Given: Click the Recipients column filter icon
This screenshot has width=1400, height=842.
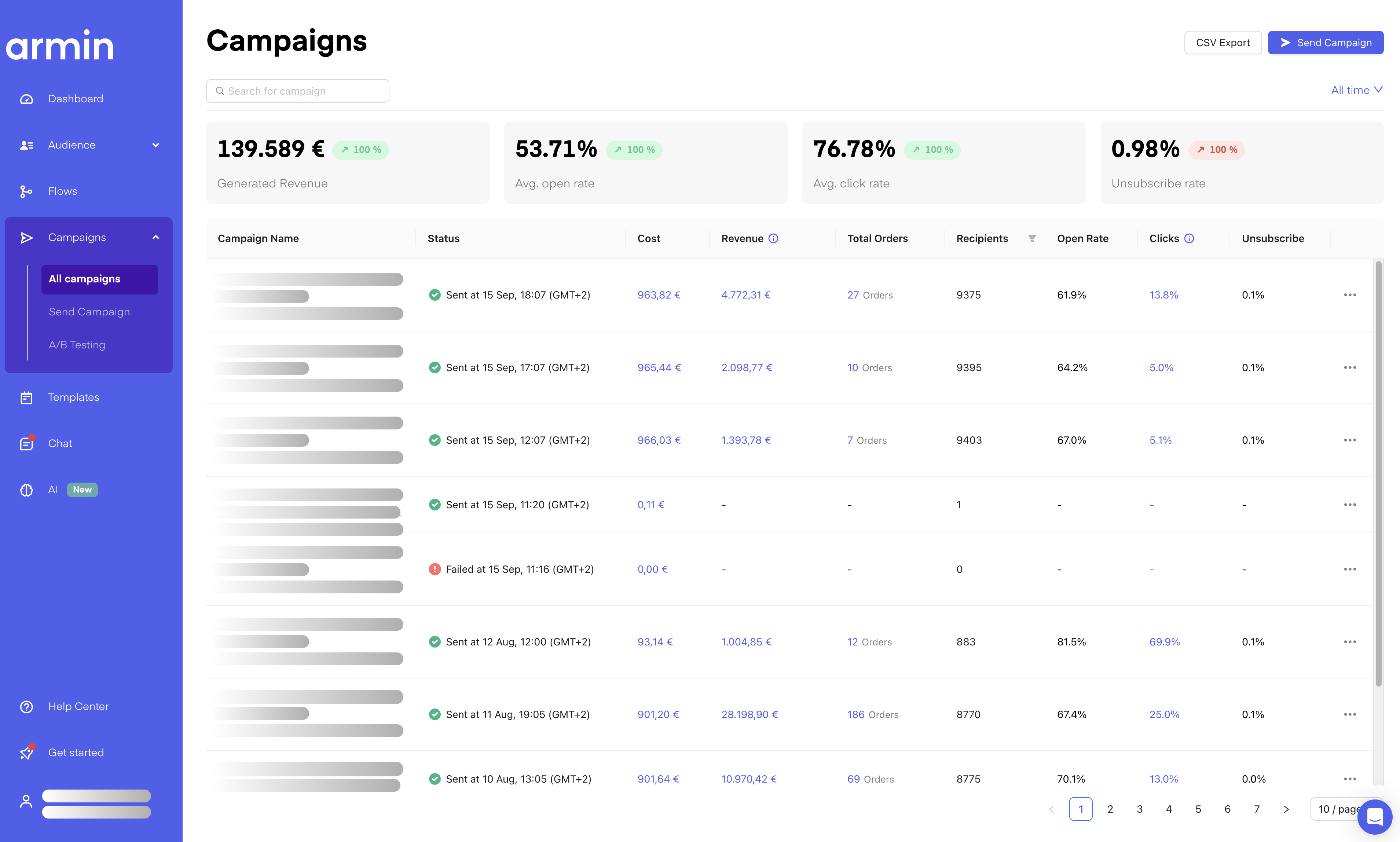Looking at the screenshot, I should coord(1032,239).
